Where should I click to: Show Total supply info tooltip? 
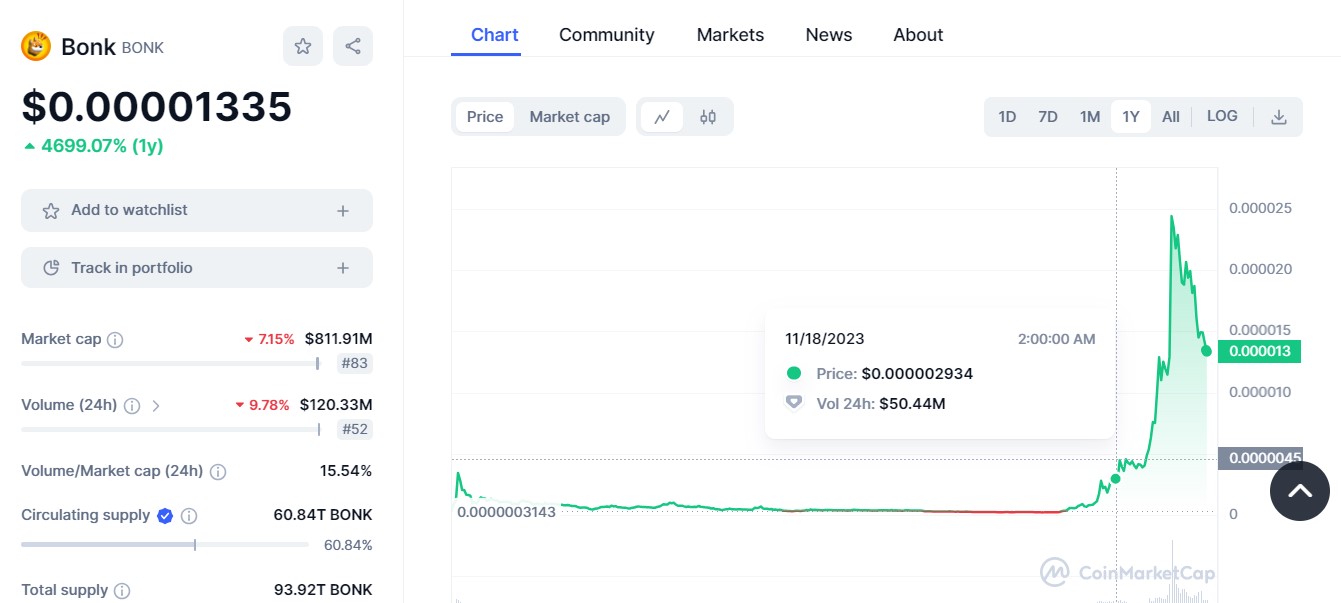tap(122, 591)
